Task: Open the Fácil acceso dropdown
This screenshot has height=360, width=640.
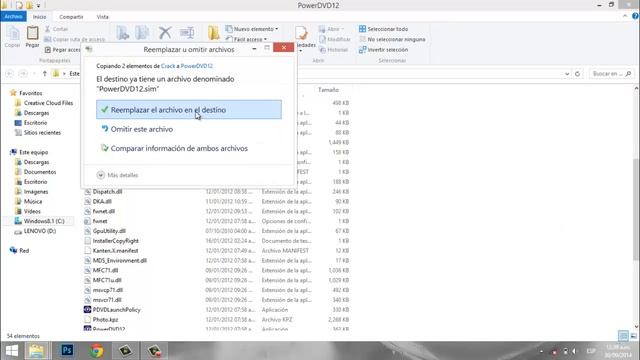Action: 246,39
